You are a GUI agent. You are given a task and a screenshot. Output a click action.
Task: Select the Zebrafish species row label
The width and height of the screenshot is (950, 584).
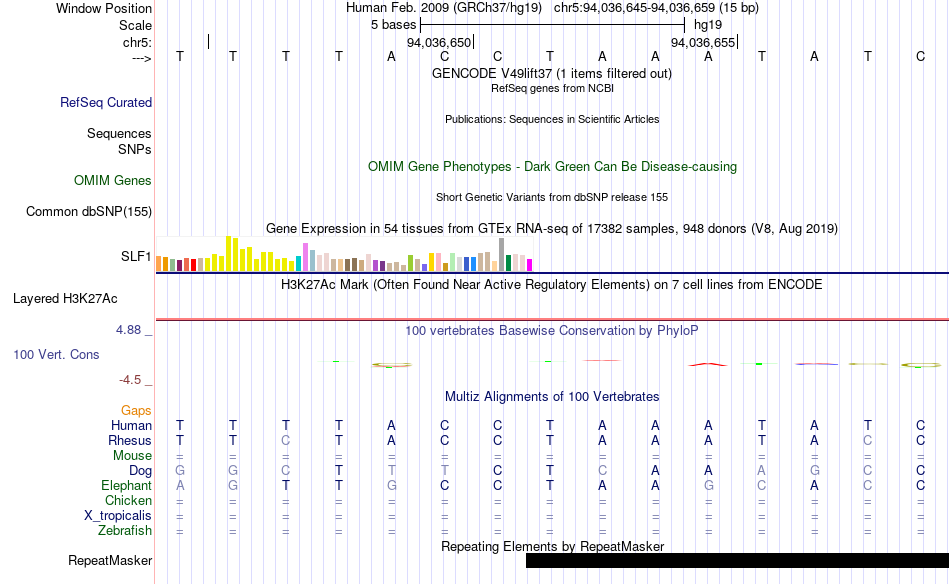coord(125,530)
